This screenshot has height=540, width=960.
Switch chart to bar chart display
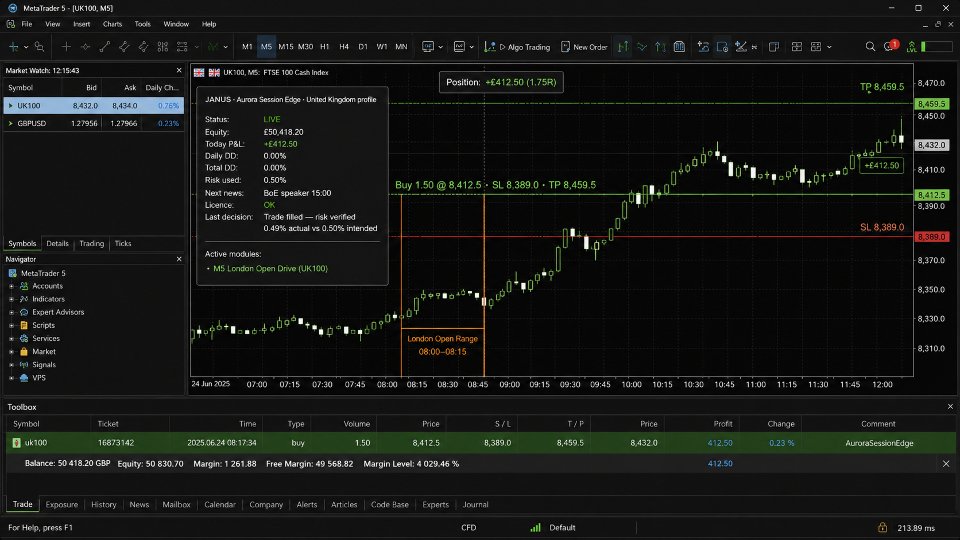click(623, 47)
